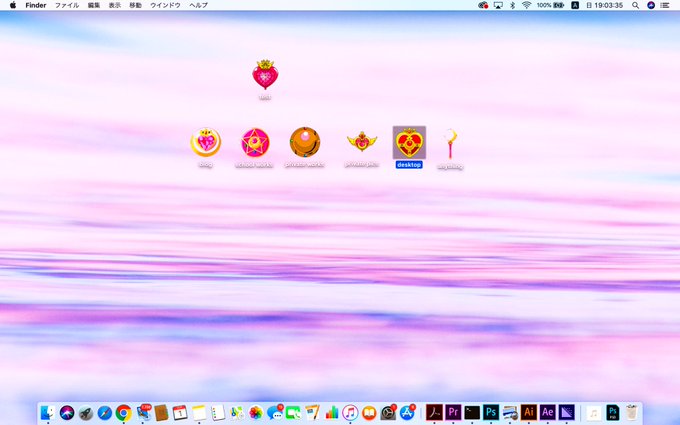The image size is (680, 425).
Task: Open Photoshop from the Dock
Action: (x=491, y=412)
